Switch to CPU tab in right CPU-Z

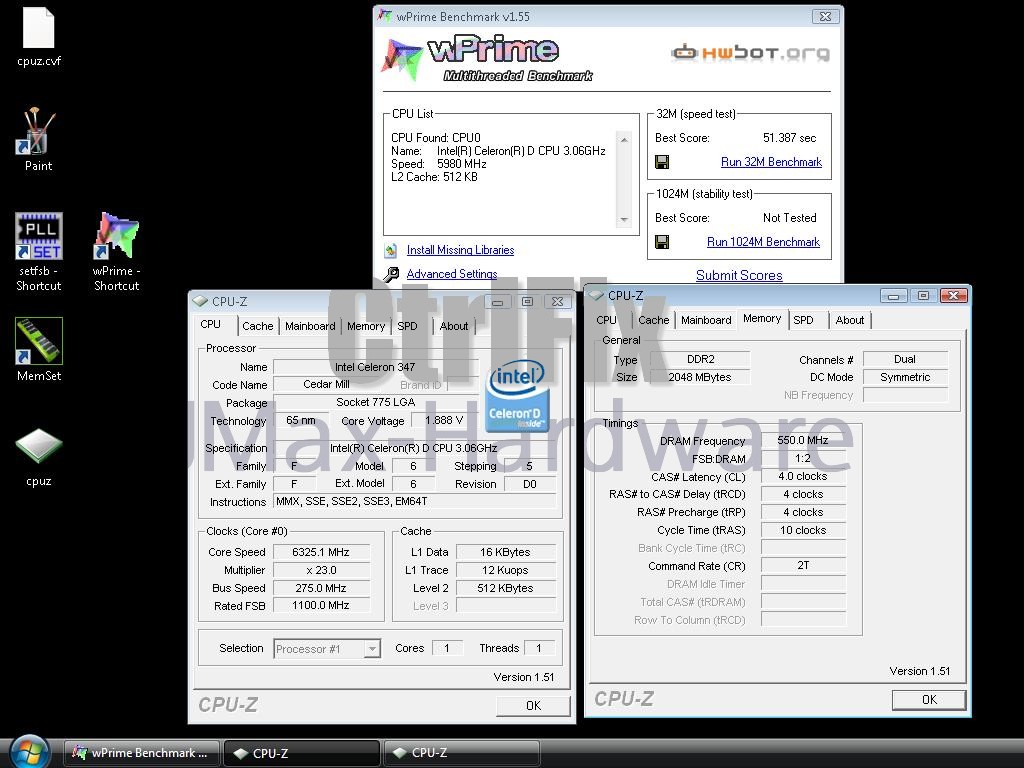coord(607,320)
